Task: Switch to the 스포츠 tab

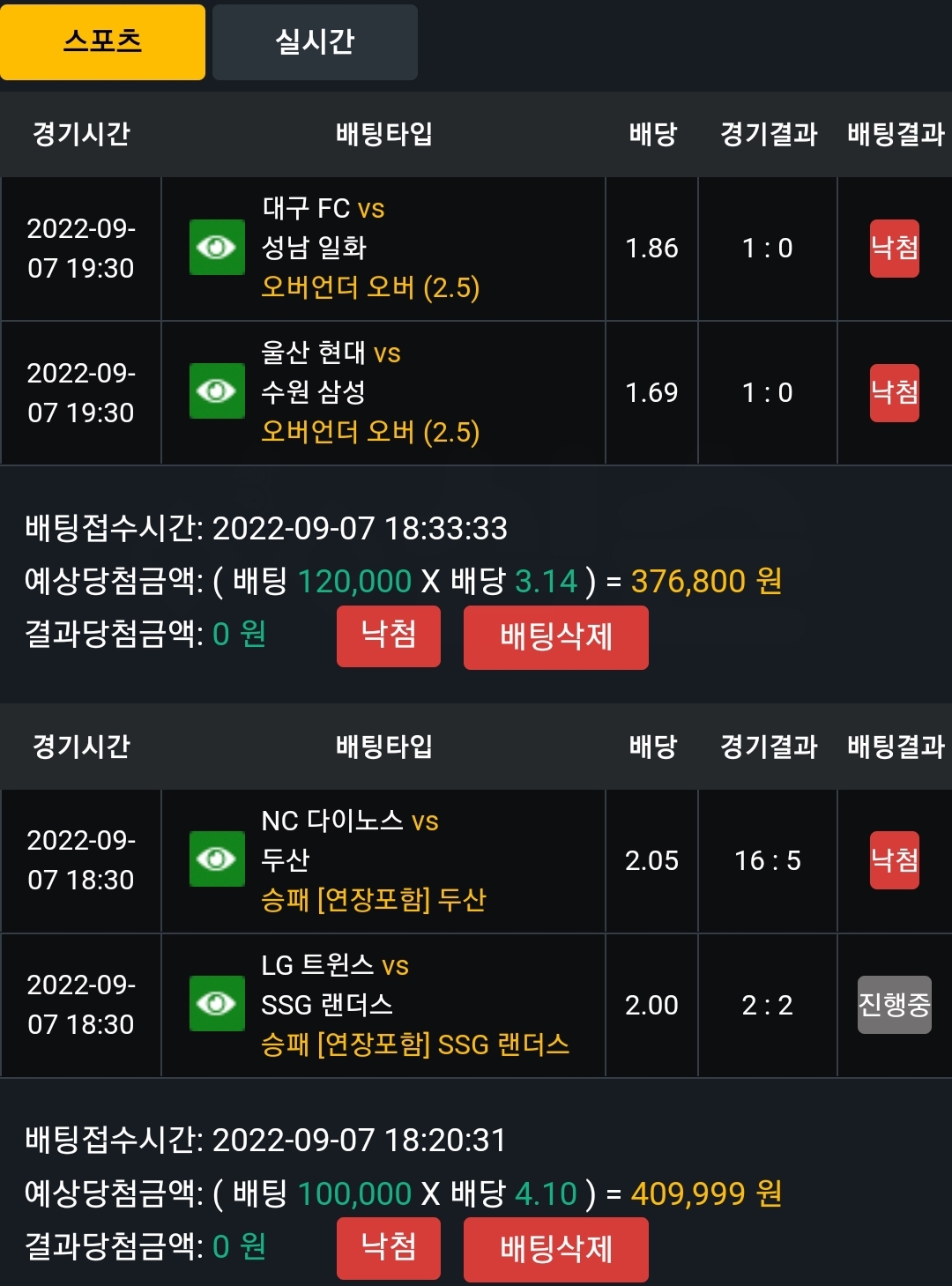Action: click(102, 42)
